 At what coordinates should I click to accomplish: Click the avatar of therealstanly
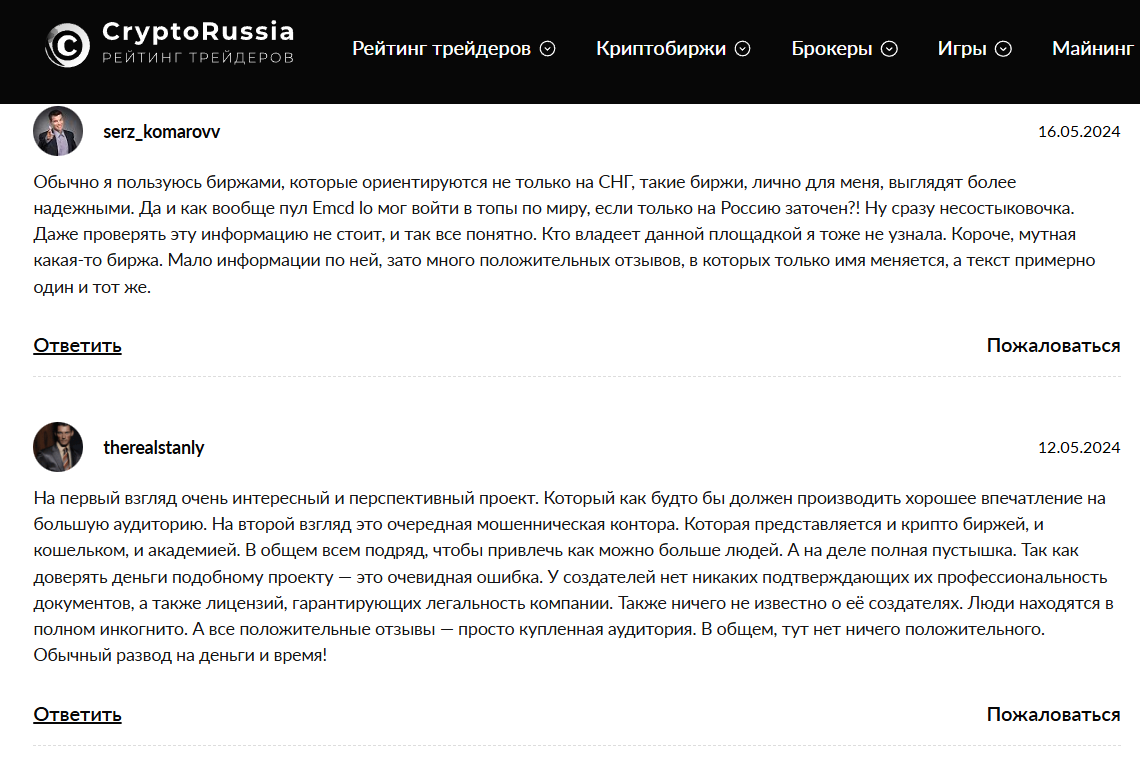(x=58, y=447)
